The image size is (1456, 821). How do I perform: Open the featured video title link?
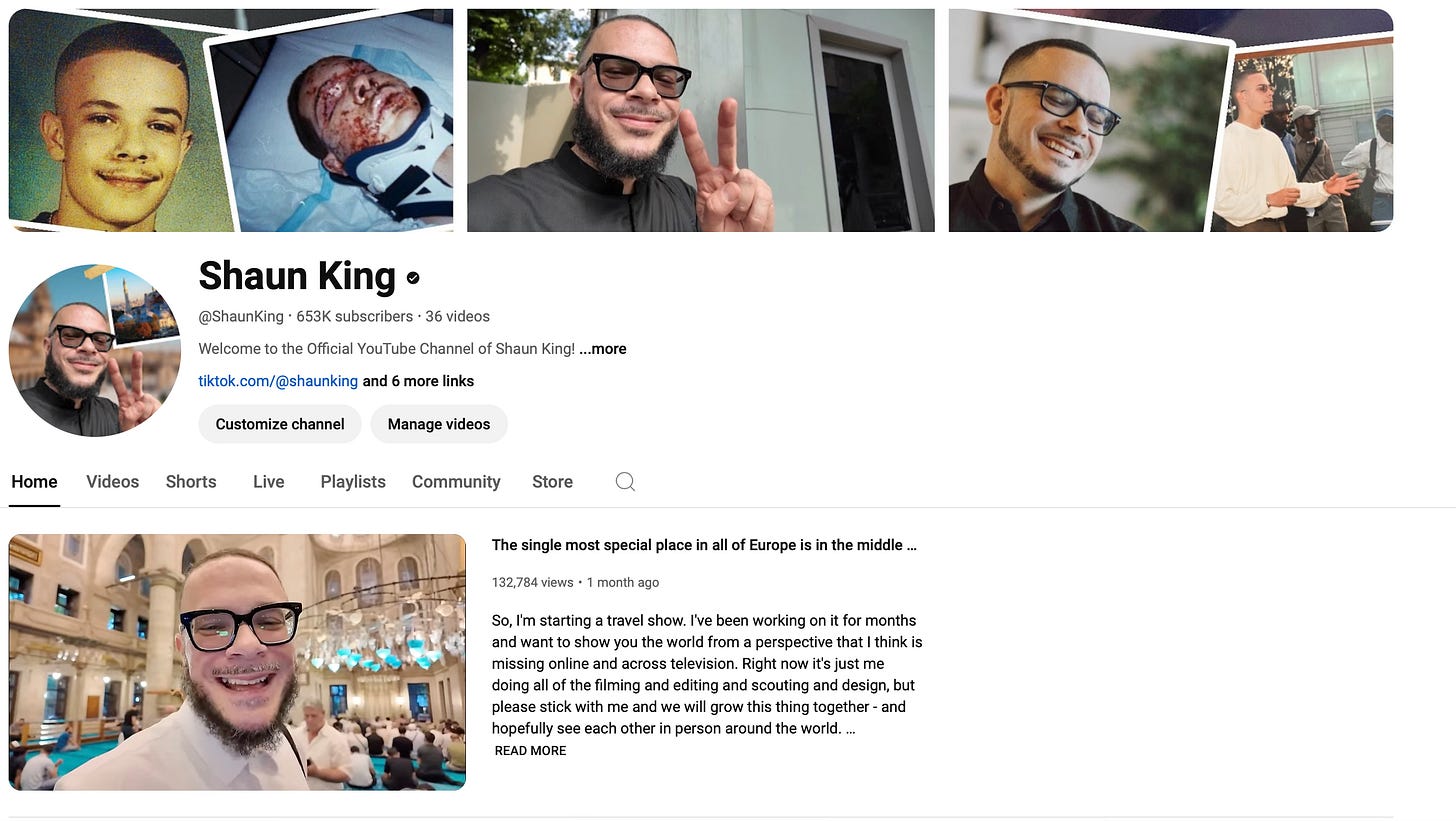click(x=704, y=545)
